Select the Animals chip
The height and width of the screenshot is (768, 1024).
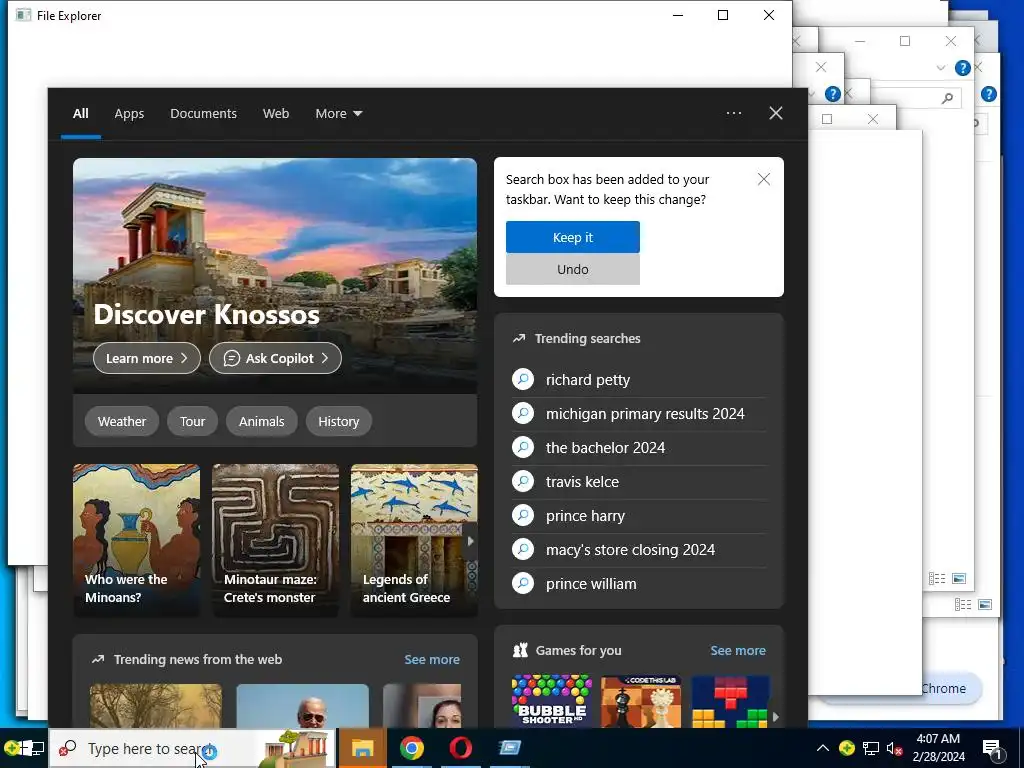(261, 421)
